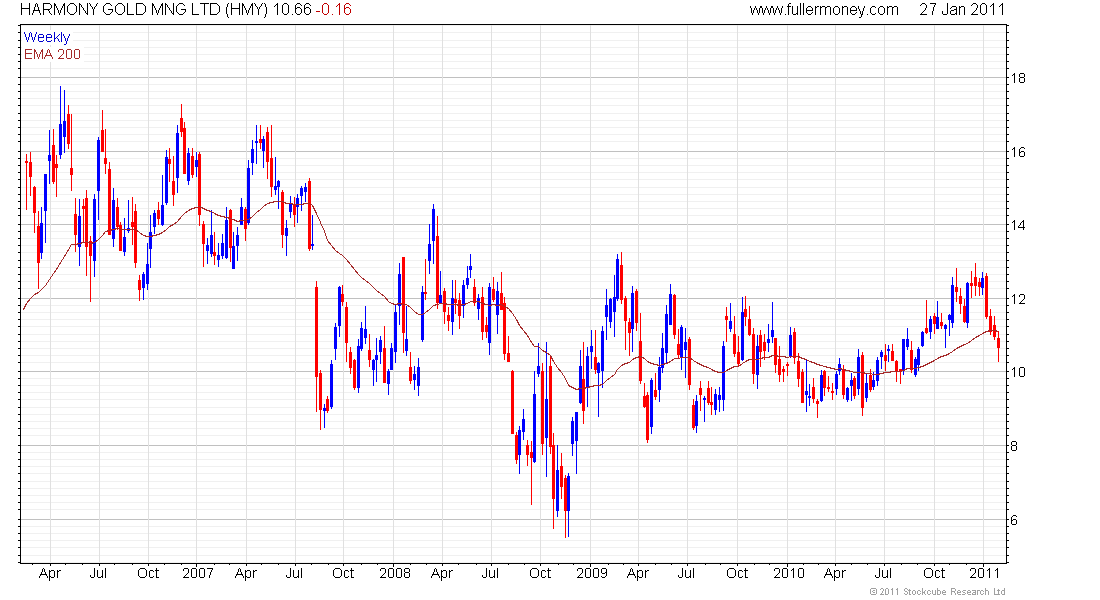Click the 6 price axis label
The width and height of the screenshot is (1100, 600).
tap(1014, 521)
